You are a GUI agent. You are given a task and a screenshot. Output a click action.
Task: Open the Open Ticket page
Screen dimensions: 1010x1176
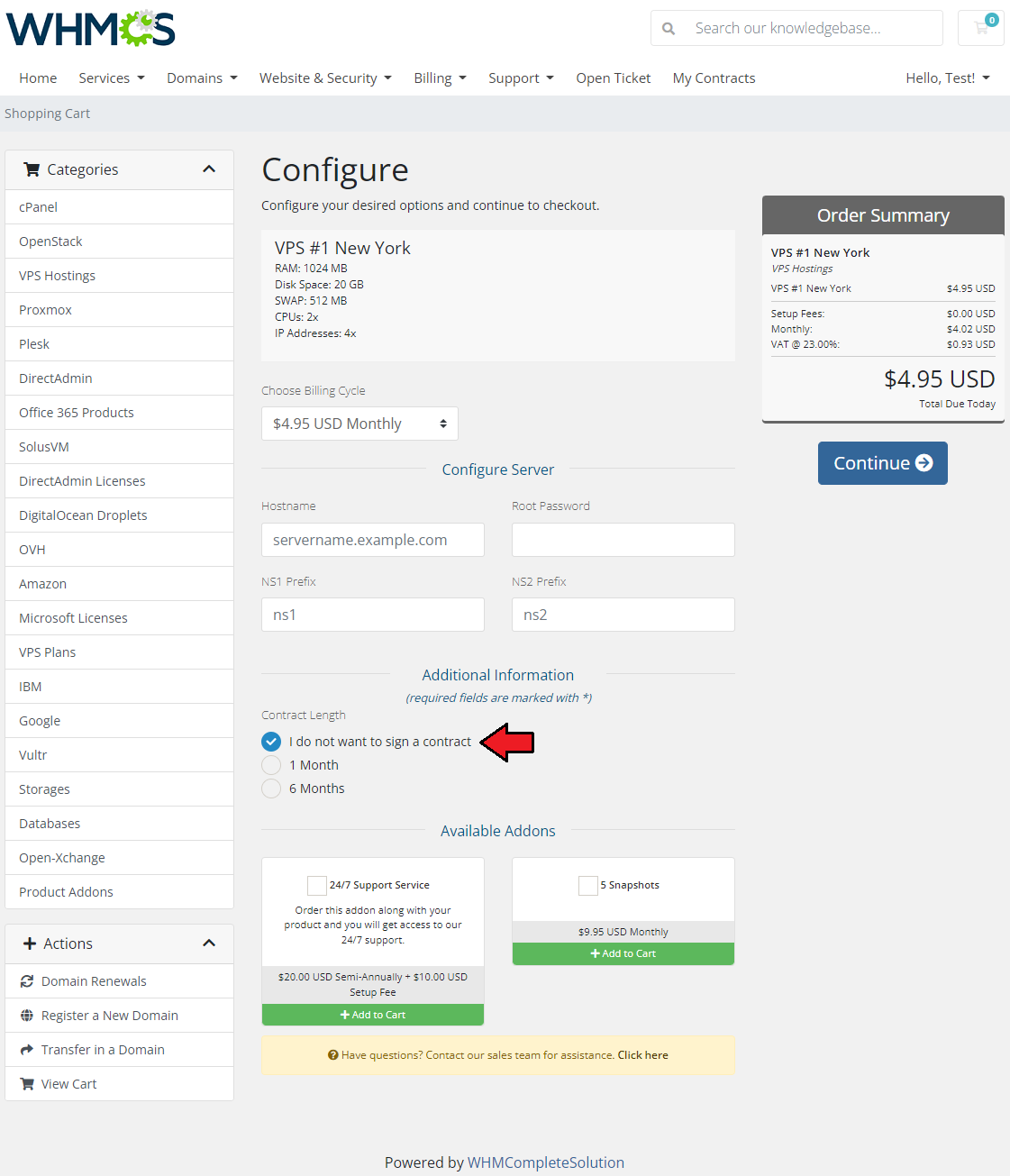[614, 78]
